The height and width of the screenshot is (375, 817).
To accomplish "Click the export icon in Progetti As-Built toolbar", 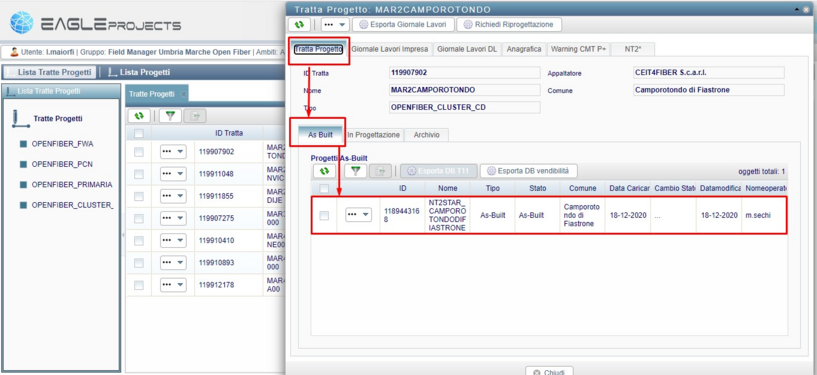I will tap(380, 171).
